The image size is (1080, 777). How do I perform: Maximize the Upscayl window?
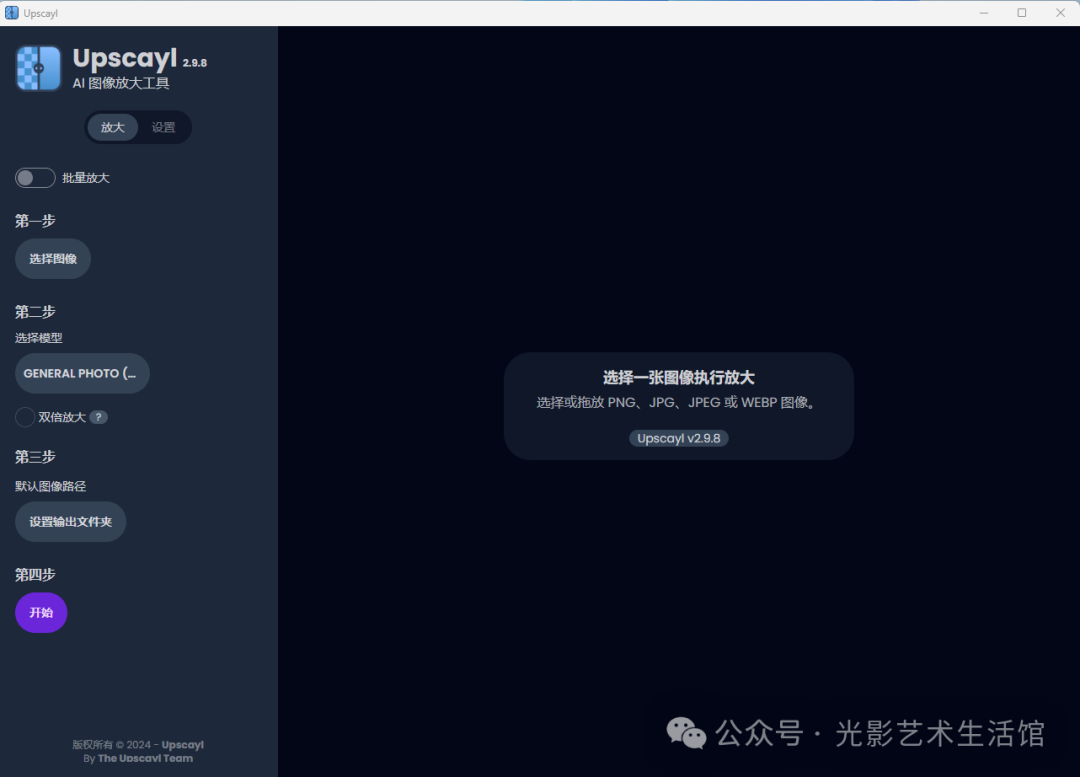tap(1021, 12)
